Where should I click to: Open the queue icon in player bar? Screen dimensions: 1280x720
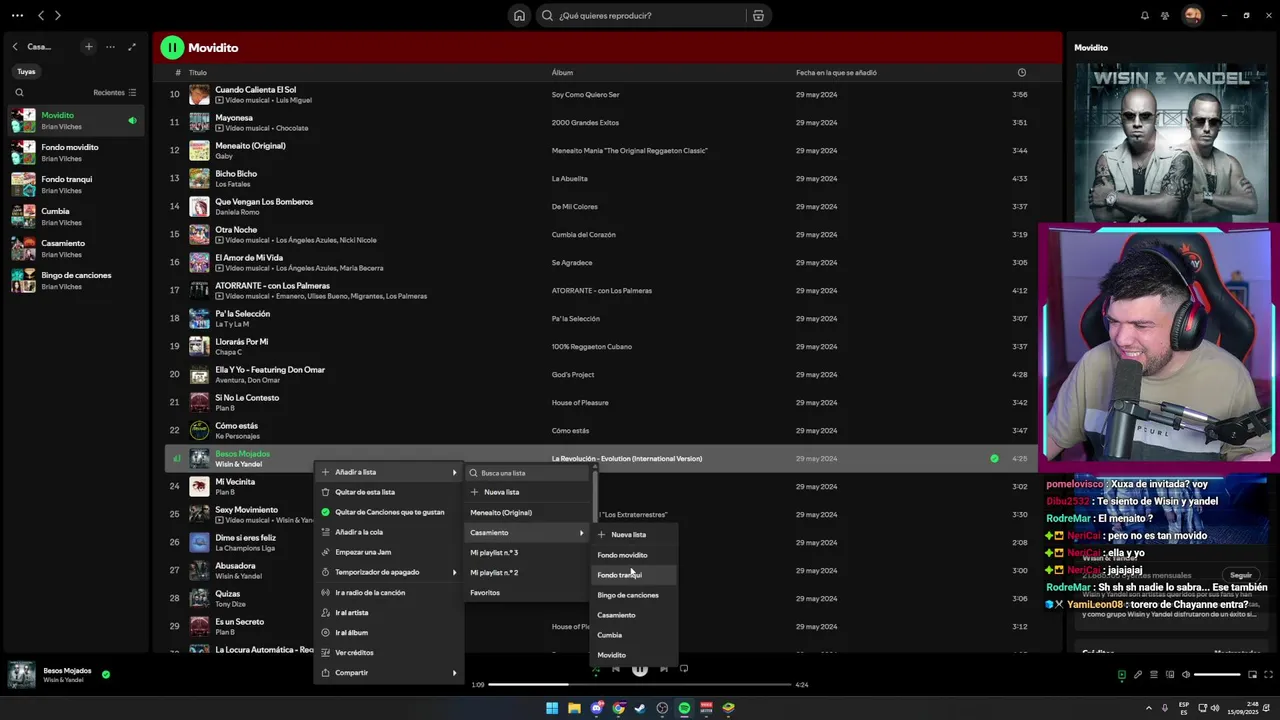[x=1153, y=675]
